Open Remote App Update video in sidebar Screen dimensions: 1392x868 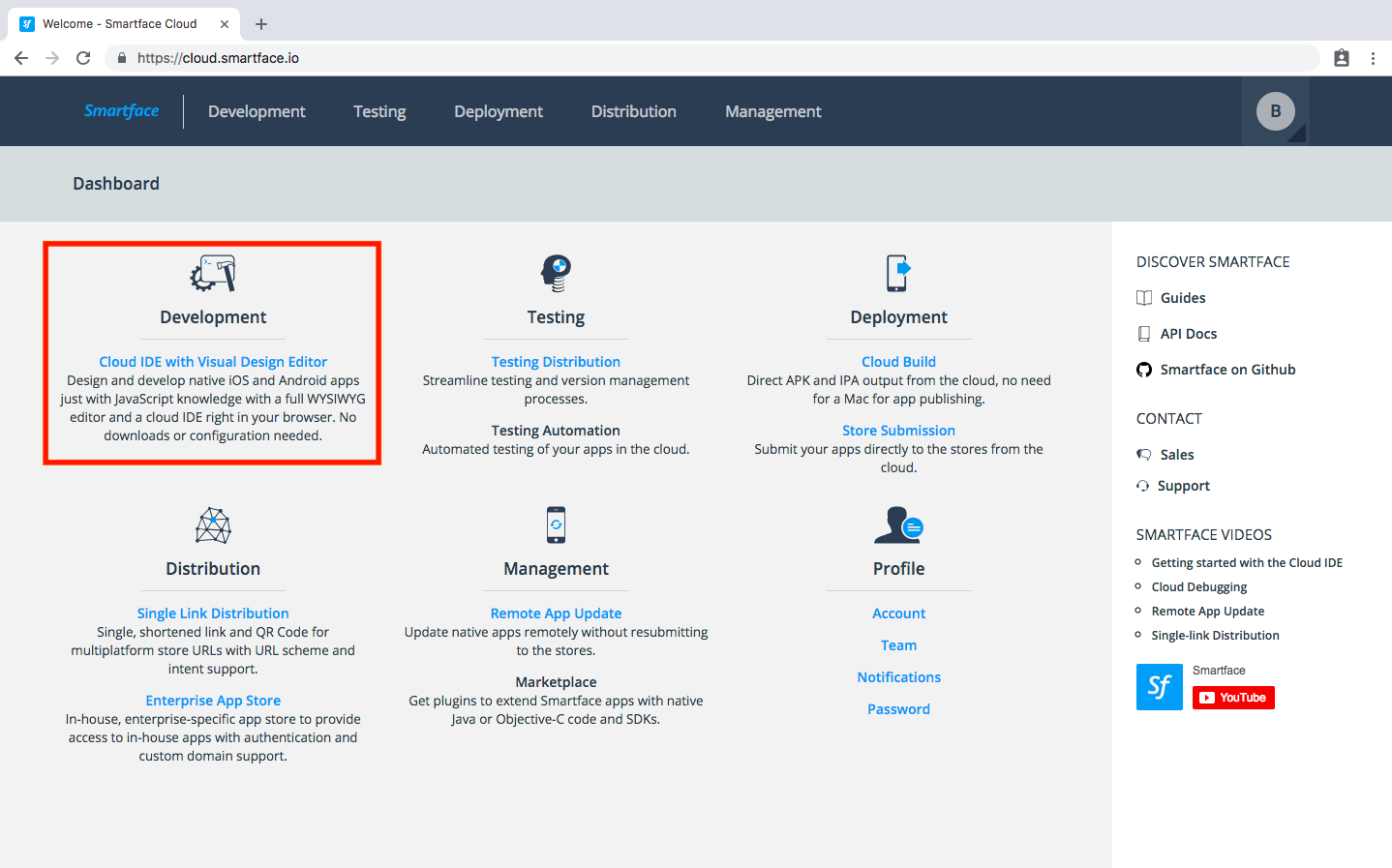[1208, 612]
